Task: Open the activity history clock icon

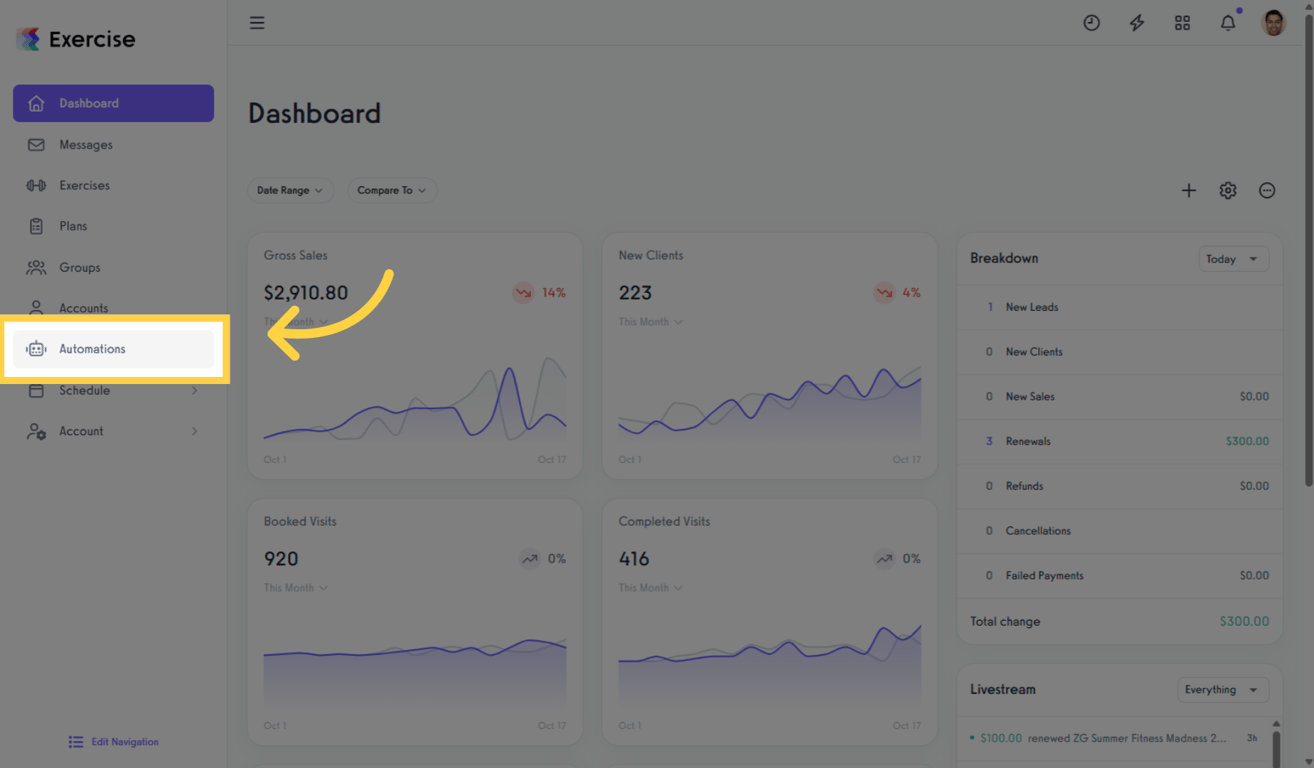Action: point(1091,22)
